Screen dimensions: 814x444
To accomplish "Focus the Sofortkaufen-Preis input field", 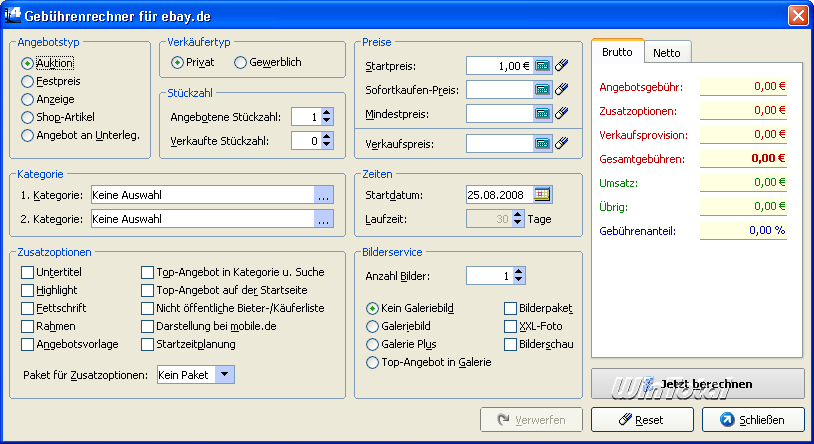I will coord(500,90).
